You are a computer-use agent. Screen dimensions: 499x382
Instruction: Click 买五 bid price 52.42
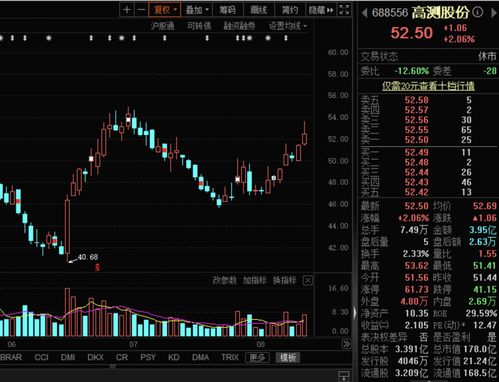pos(416,192)
